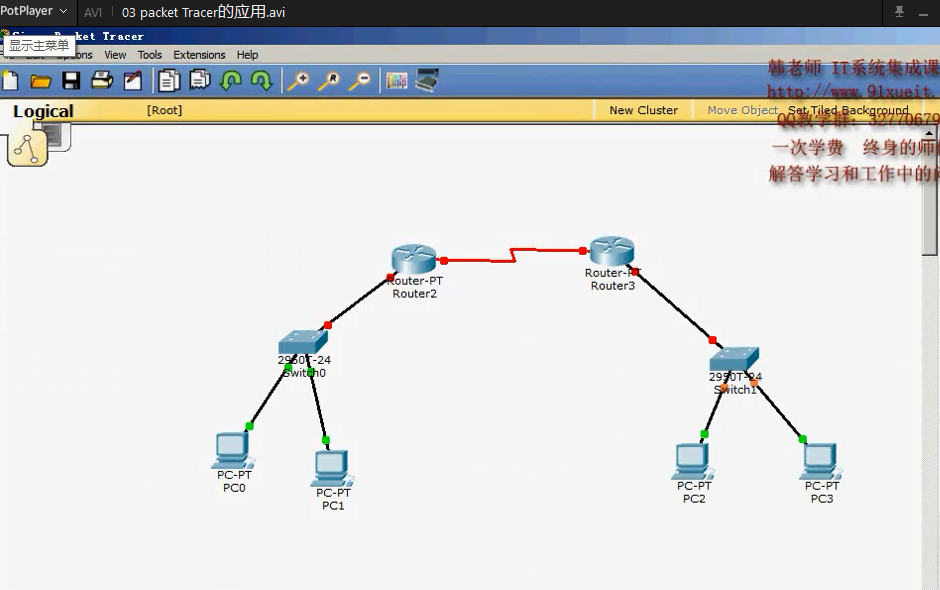Create a new file using toolbar icon

[10, 80]
